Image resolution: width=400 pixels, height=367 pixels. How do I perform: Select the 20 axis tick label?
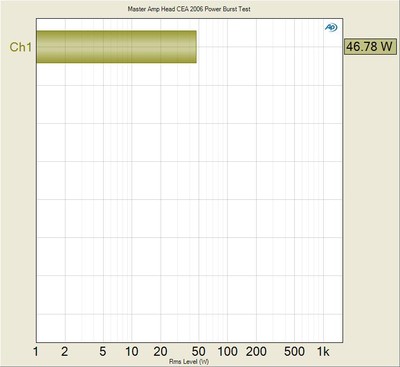coord(160,351)
